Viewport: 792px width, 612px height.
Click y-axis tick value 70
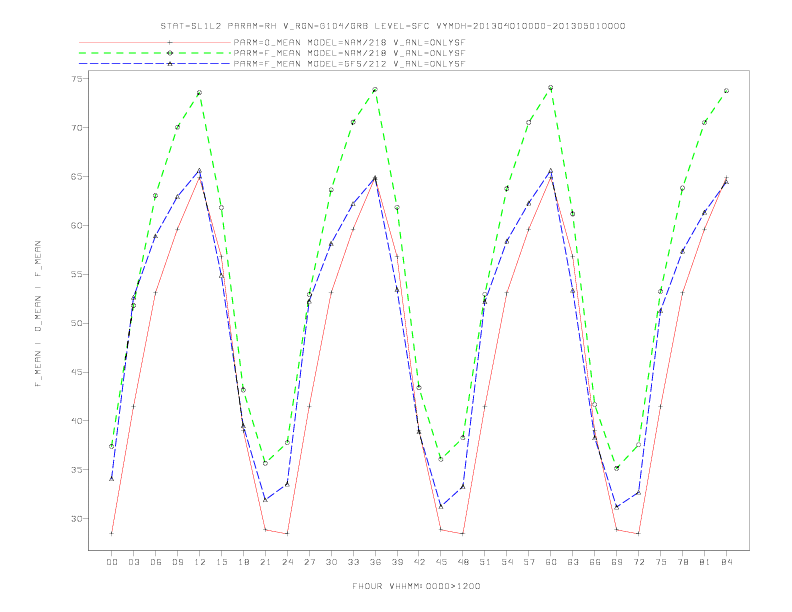pos(77,128)
